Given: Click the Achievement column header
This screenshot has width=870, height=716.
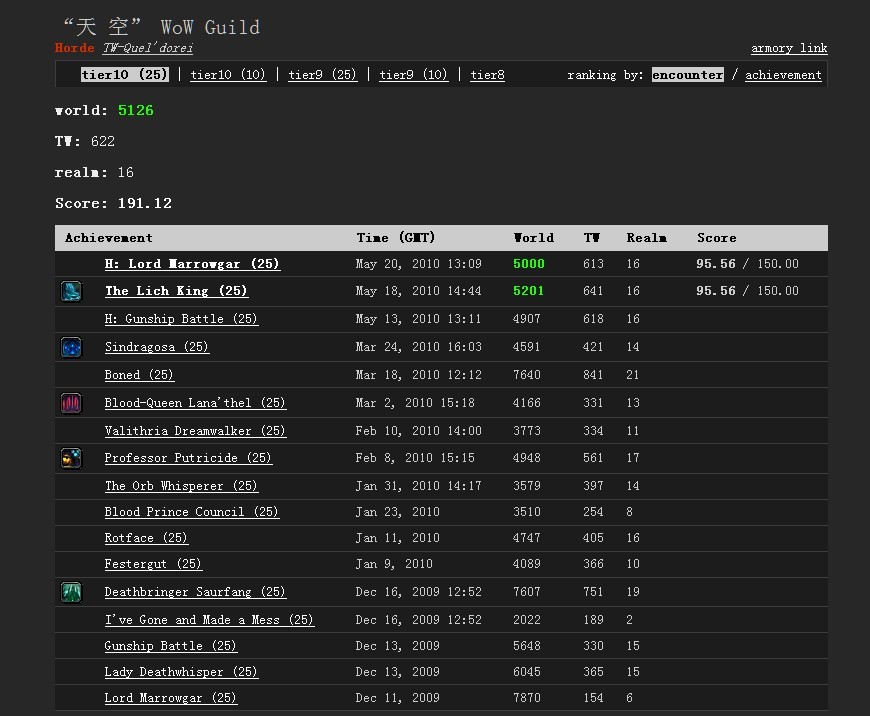Looking at the screenshot, I should pyautogui.click(x=109, y=238).
